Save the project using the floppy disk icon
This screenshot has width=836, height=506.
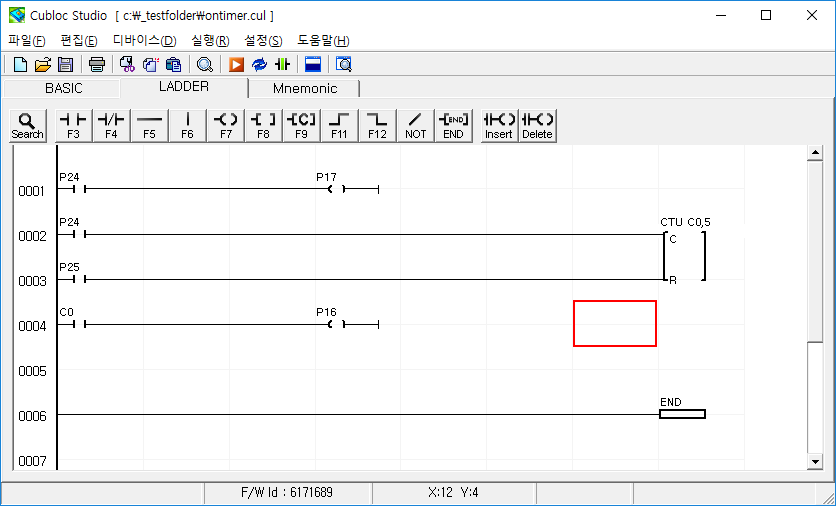click(x=65, y=65)
